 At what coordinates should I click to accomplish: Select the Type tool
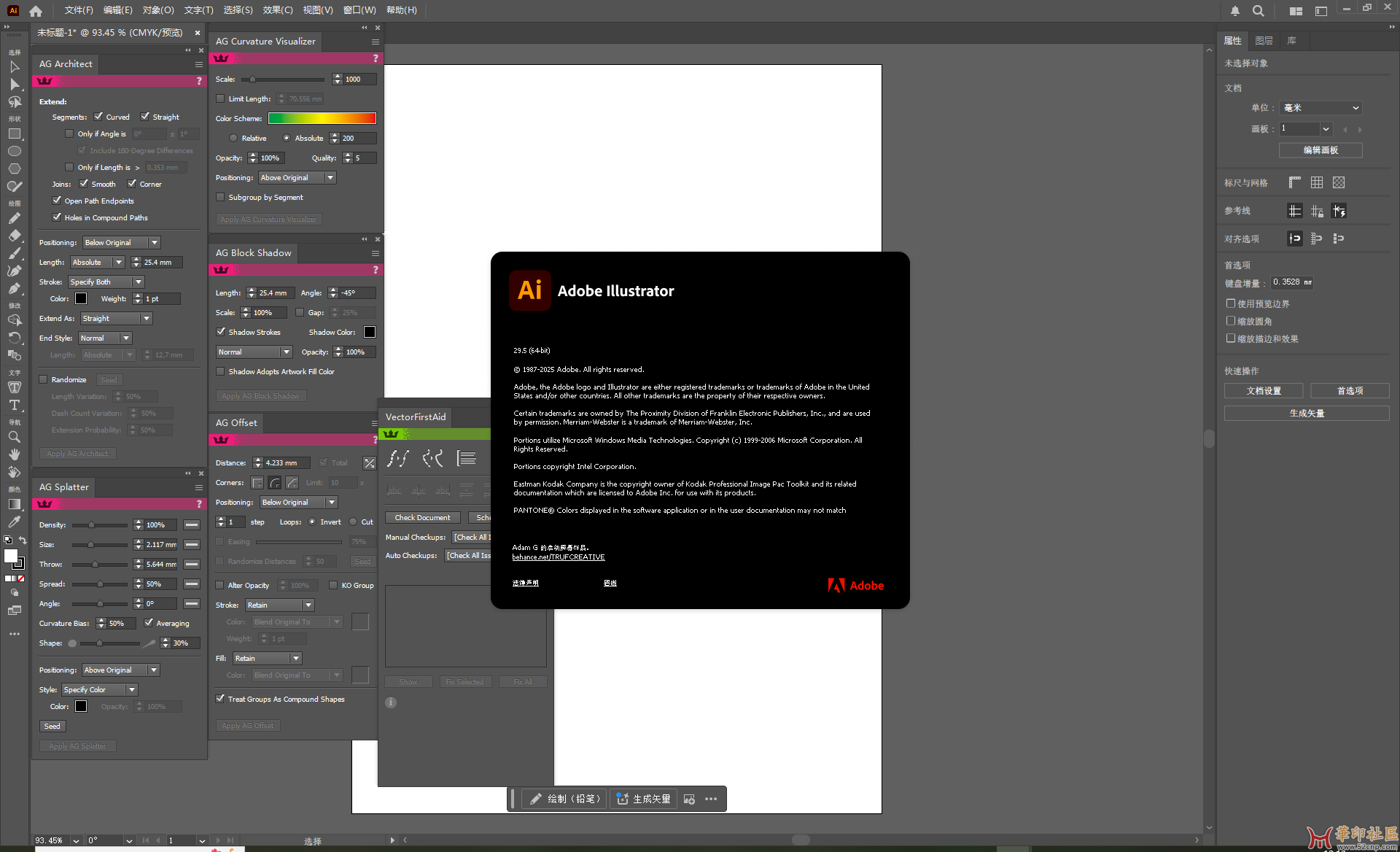pyautogui.click(x=14, y=405)
